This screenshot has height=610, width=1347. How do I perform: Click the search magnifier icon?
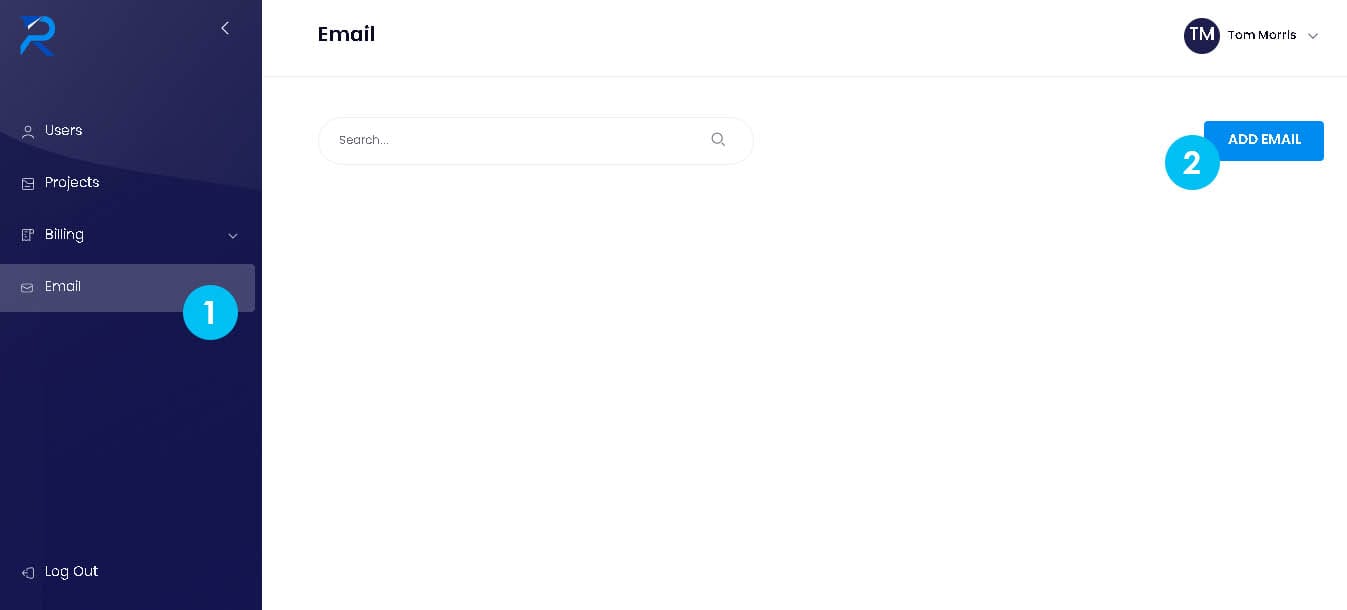(x=718, y=140)
